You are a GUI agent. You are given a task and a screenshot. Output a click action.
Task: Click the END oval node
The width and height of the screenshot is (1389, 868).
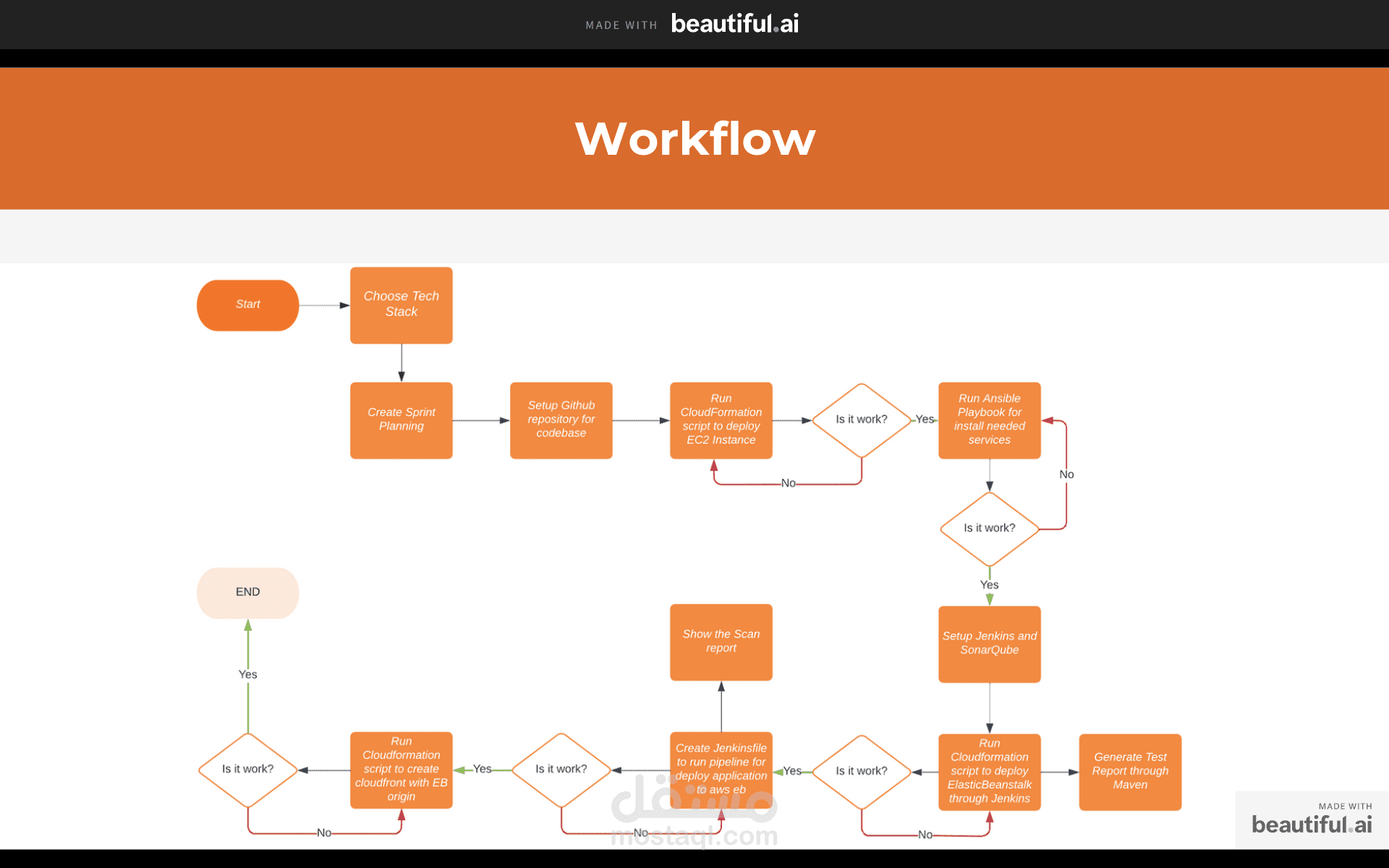(x=247, y=592)
